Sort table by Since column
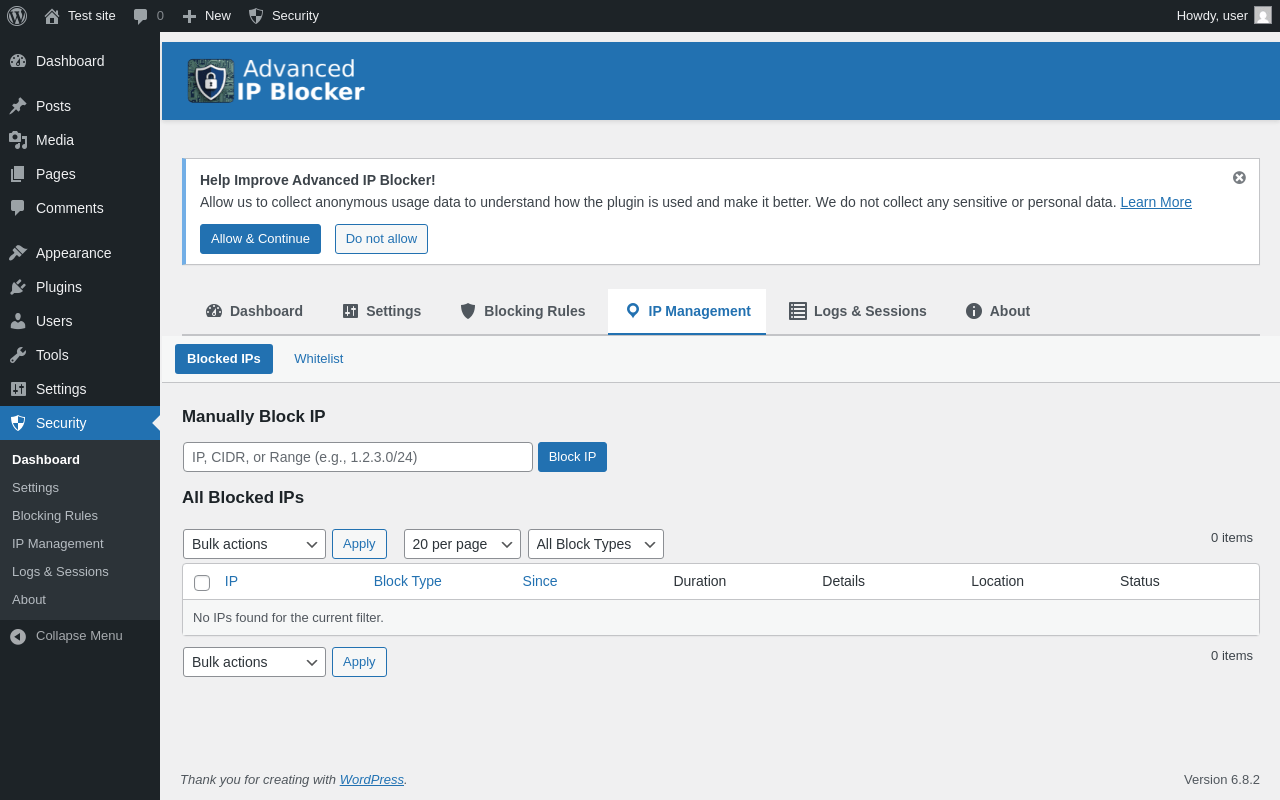This screenshot has height=800, width=1280. pyautogui.click(x=540, y=581)
